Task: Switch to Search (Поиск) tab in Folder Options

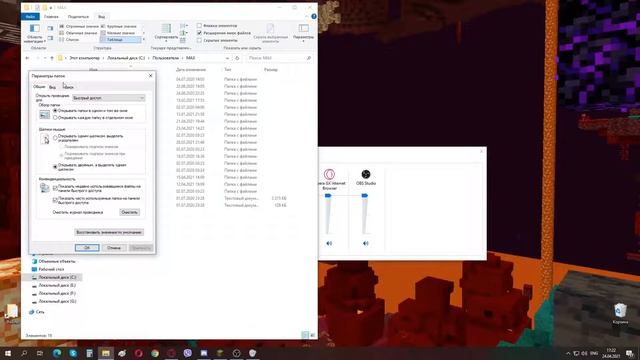Action: [x=68, y=87]
